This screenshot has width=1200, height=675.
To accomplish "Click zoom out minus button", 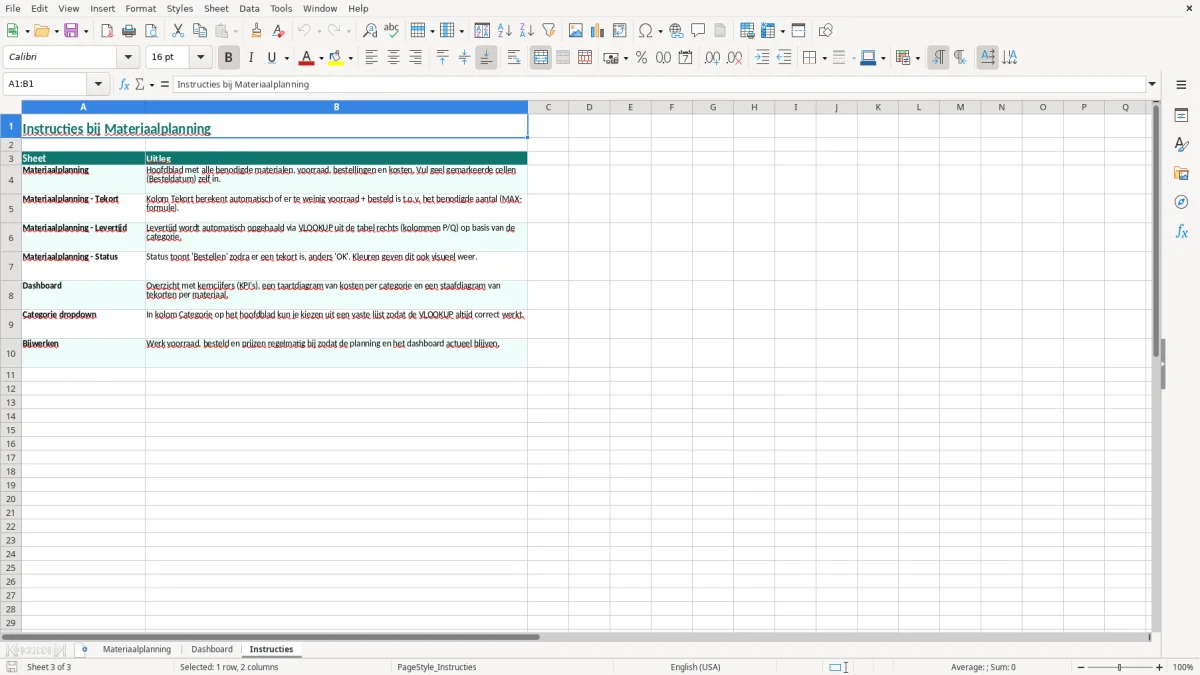I will pos(1081,667).
